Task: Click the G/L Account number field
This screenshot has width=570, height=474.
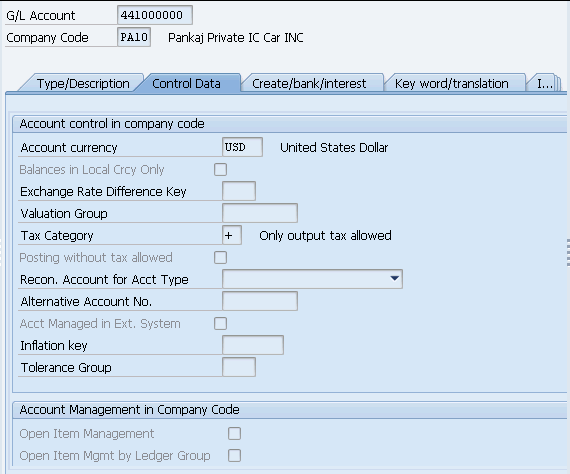Action: point(155,15)
